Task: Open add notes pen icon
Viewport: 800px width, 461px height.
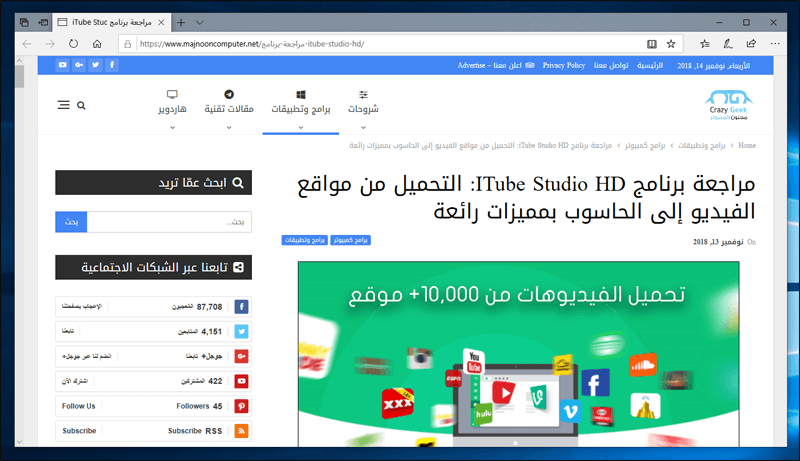Action: coord(728,44)
